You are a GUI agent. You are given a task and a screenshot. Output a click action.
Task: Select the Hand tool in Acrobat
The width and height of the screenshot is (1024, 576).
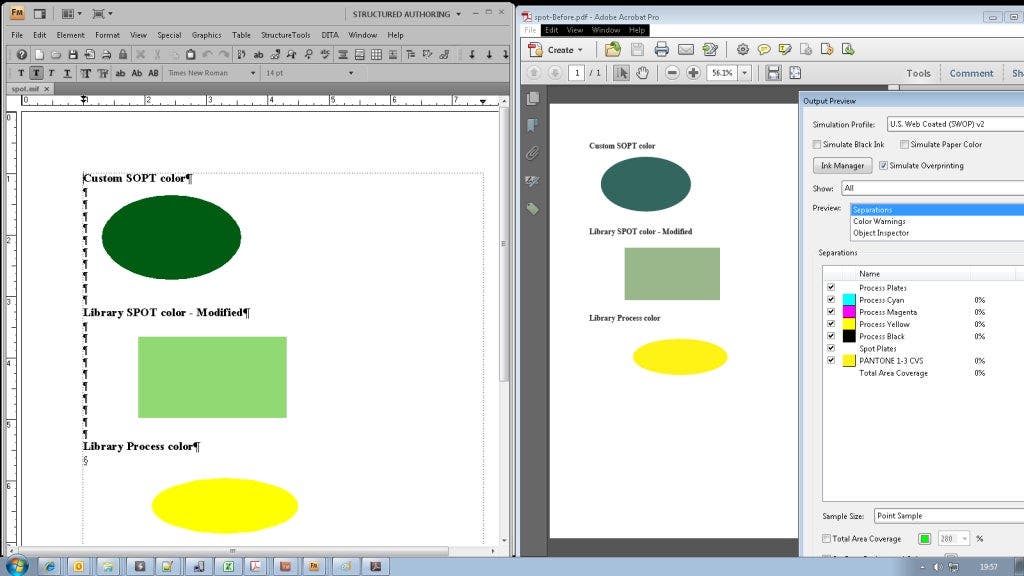(x=644, y=72)
